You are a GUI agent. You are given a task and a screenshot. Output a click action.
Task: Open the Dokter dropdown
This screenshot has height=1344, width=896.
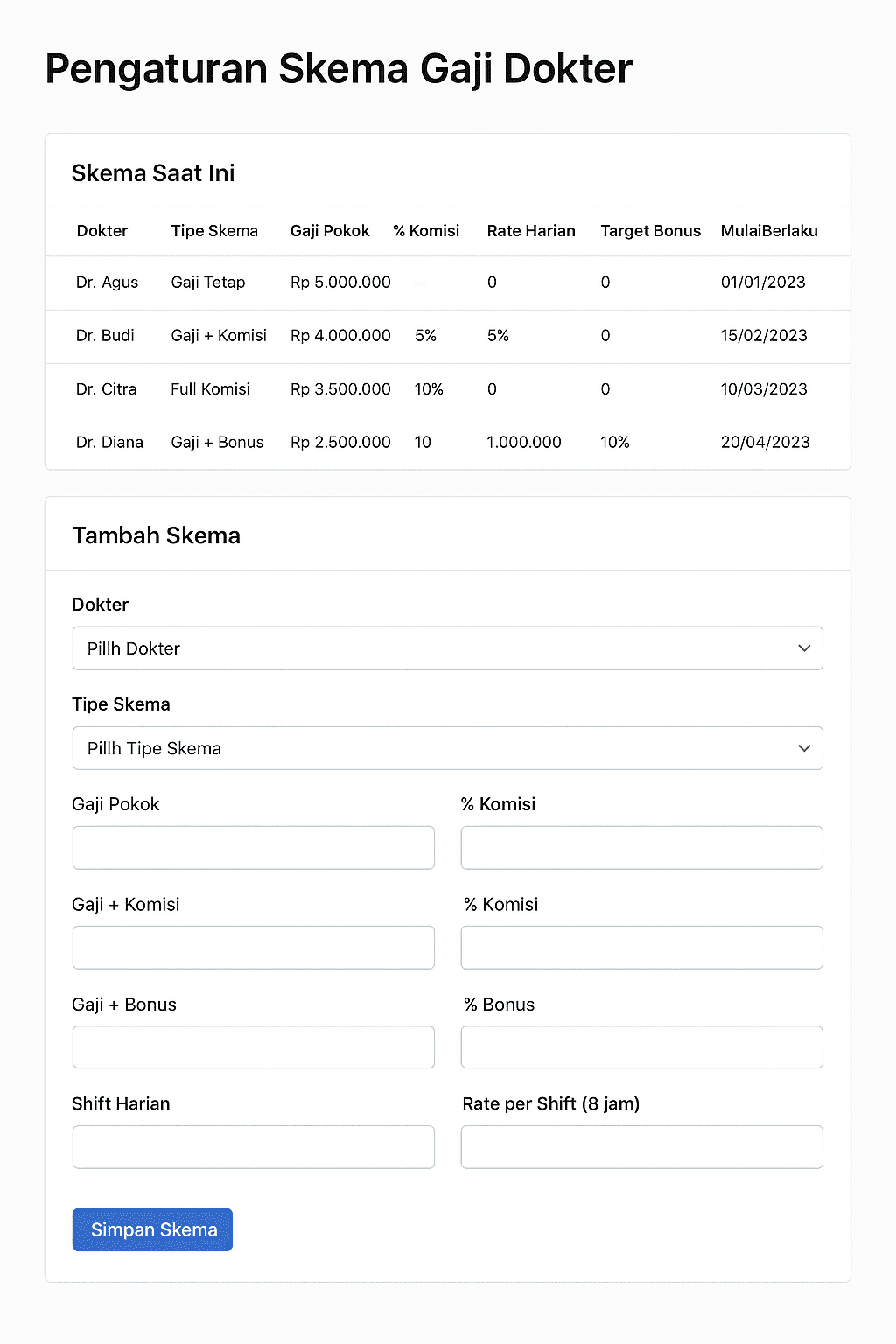447,648
